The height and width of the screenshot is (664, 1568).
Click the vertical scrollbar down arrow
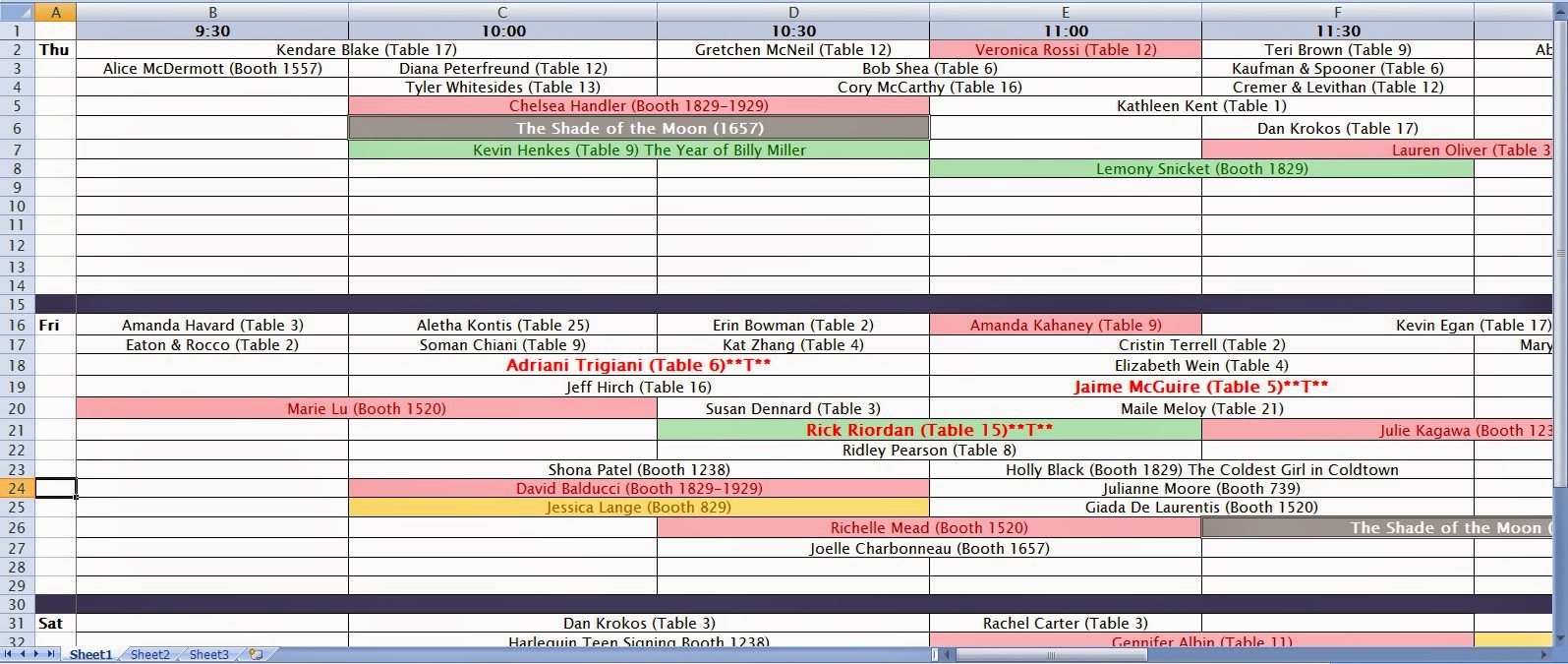coord(1560,638)
